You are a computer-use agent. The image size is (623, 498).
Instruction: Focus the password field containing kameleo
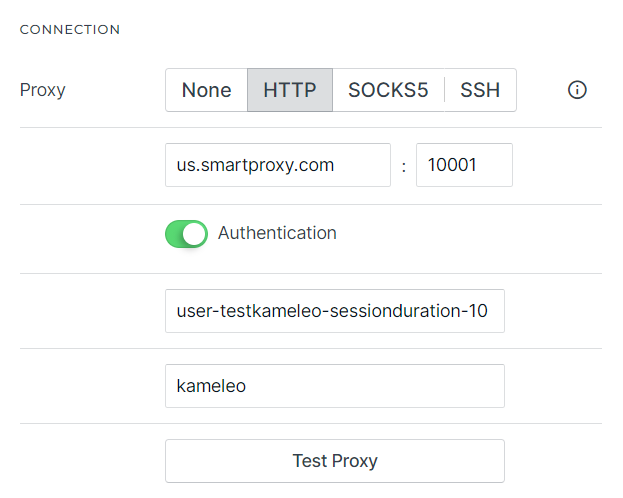coord(334,386)
